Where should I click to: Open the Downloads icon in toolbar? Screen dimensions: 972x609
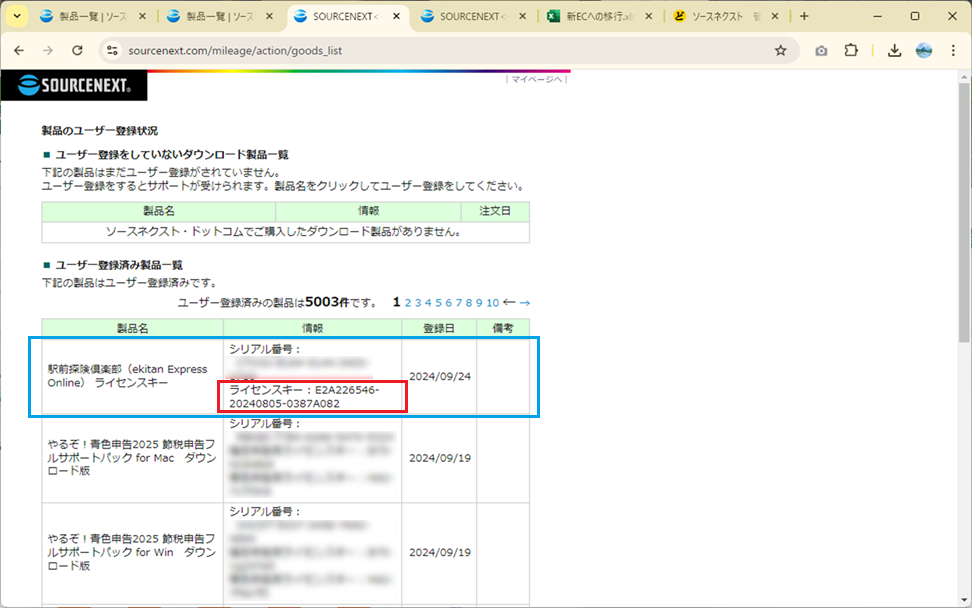[x=895, y=50]
